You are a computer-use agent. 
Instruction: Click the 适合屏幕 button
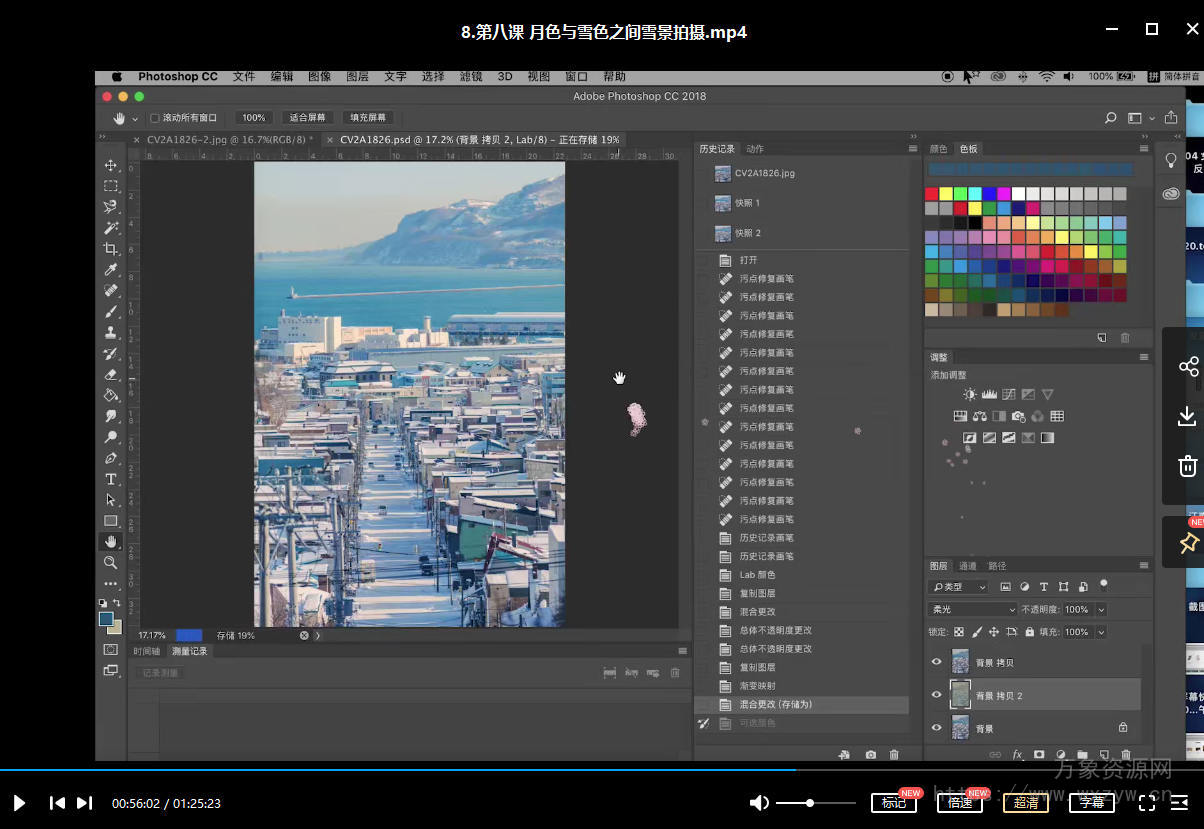307,118
